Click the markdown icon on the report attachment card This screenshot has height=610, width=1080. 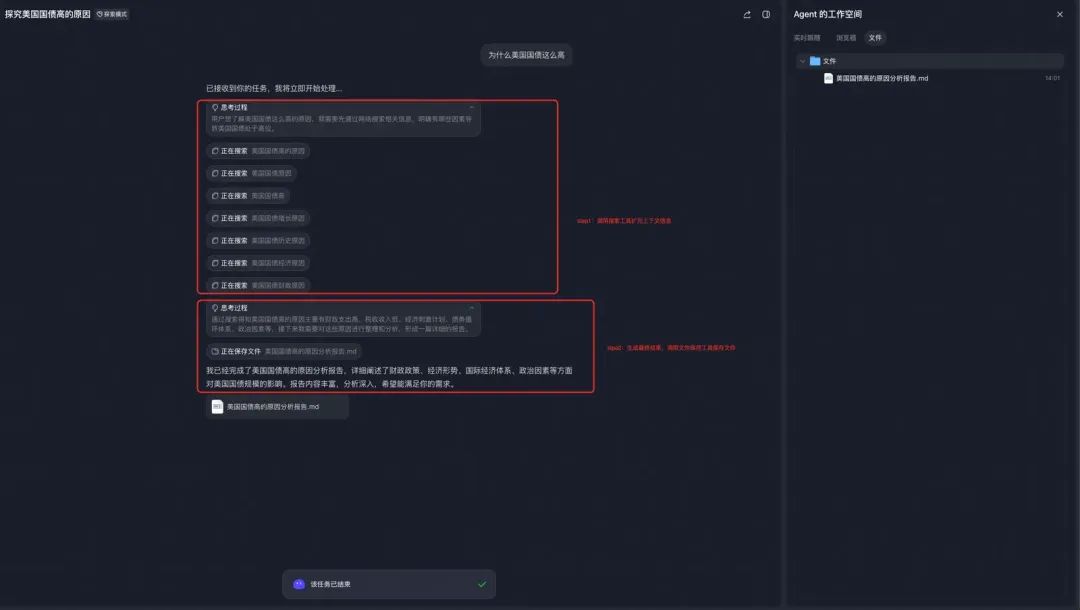click(x=215, y=406)
